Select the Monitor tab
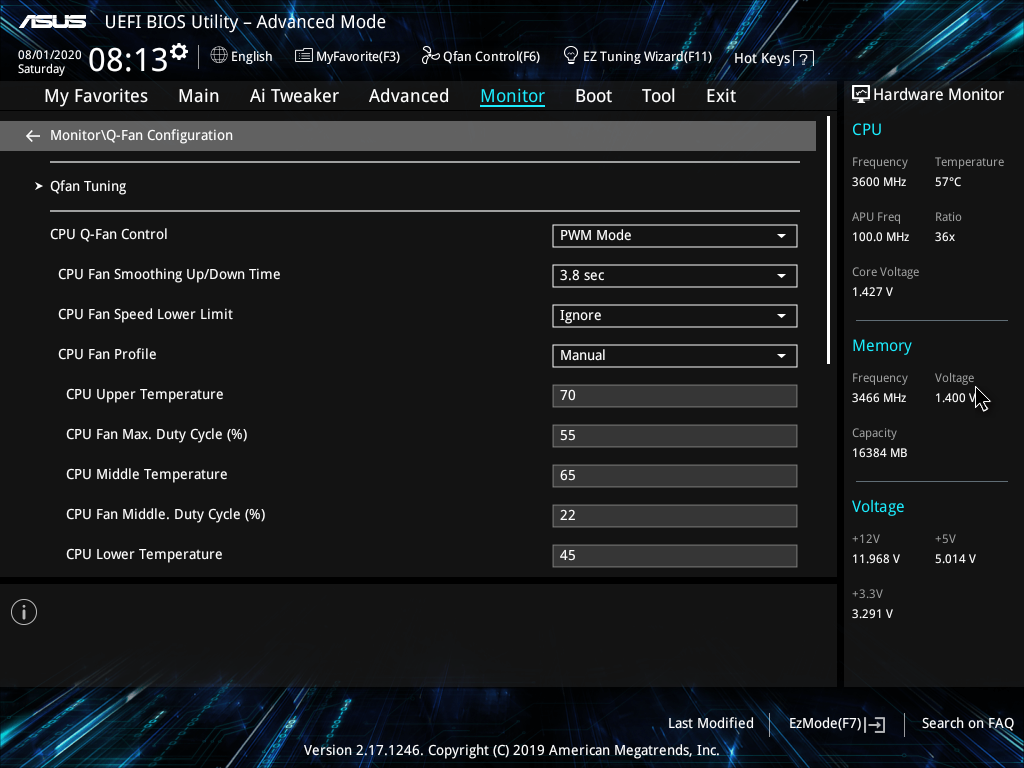Viewport: 1024px width, 768px height. point(513,96)
